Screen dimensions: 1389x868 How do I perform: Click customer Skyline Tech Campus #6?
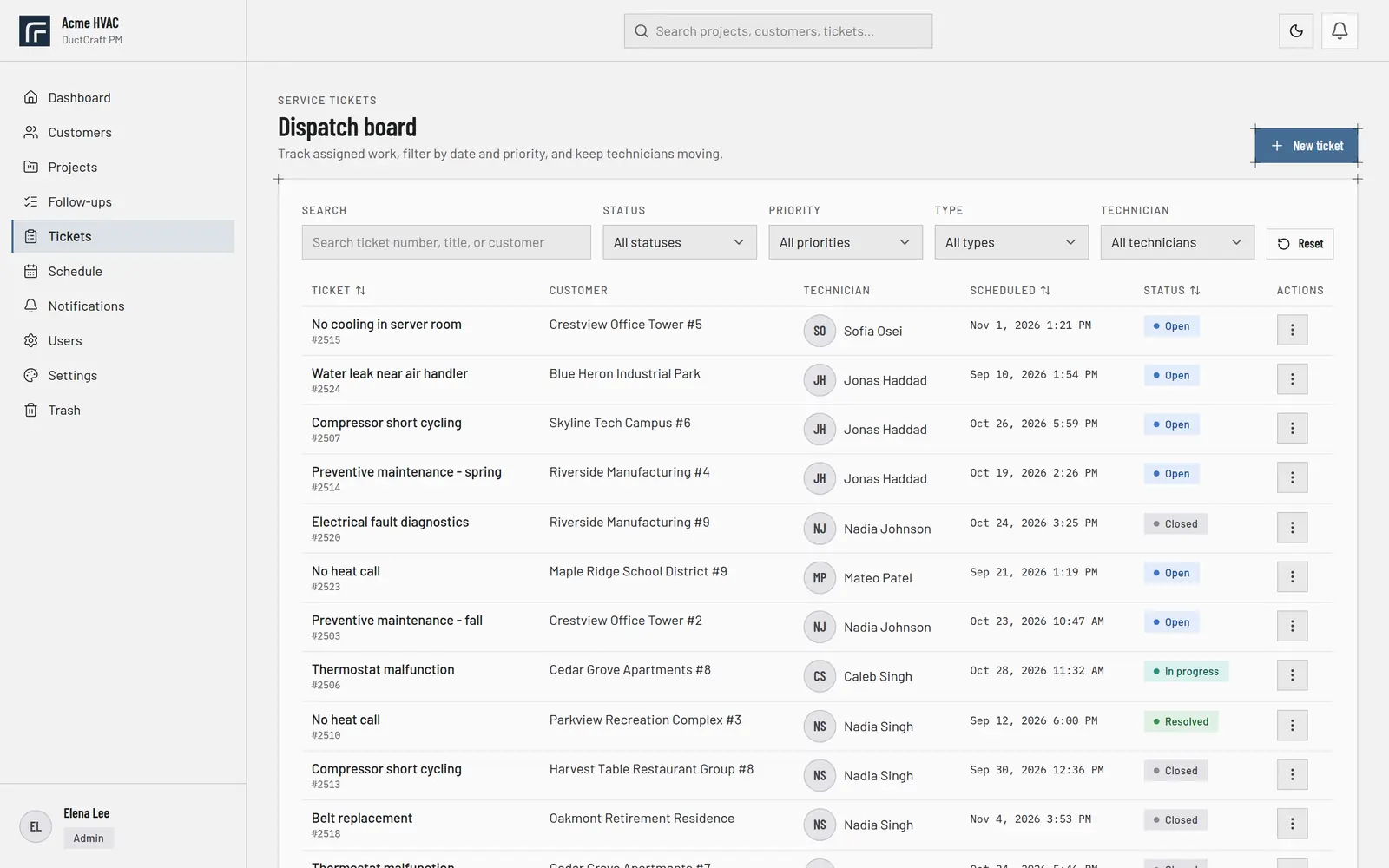click(x=620, y=423)
